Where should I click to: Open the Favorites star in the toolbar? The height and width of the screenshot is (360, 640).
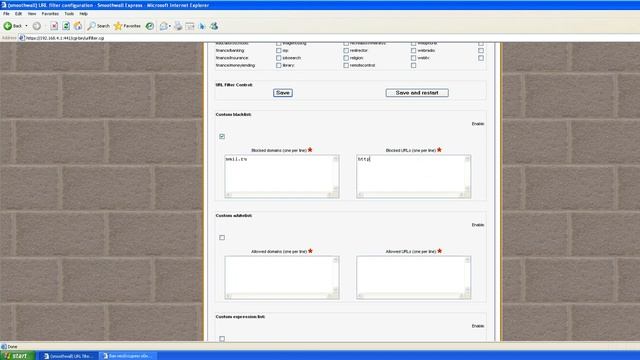tap(127, 26)
